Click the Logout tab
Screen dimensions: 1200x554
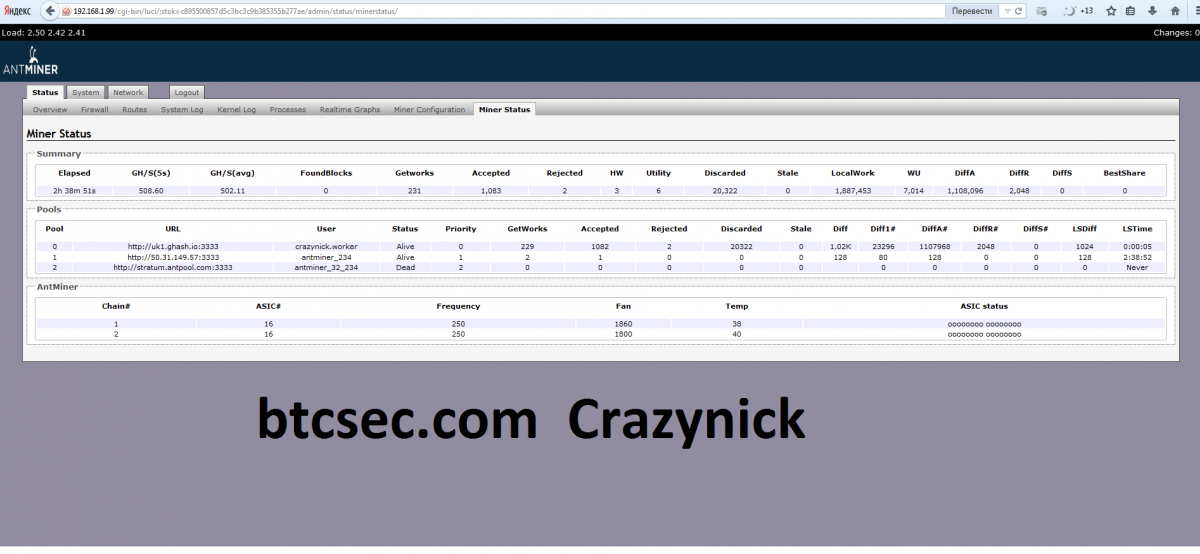[x=187, y=92]
